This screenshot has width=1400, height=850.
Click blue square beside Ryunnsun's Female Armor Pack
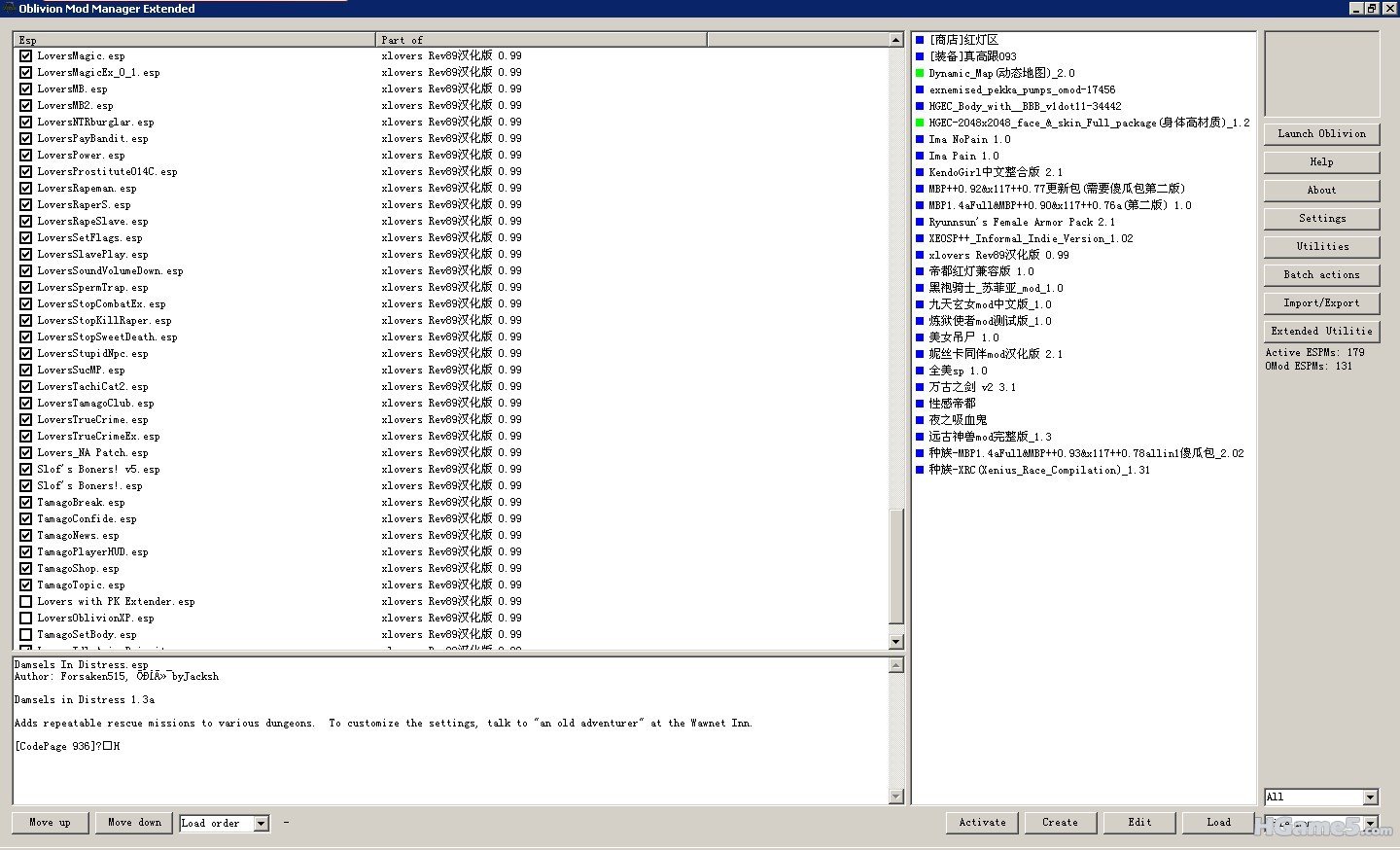[x=920, y=222]
